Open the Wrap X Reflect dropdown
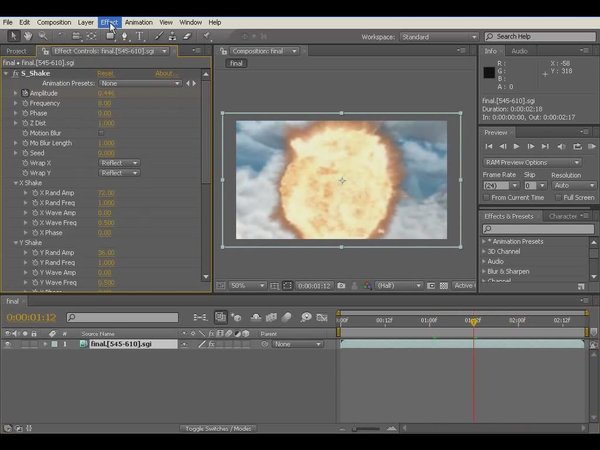 [x=119, y=163]
